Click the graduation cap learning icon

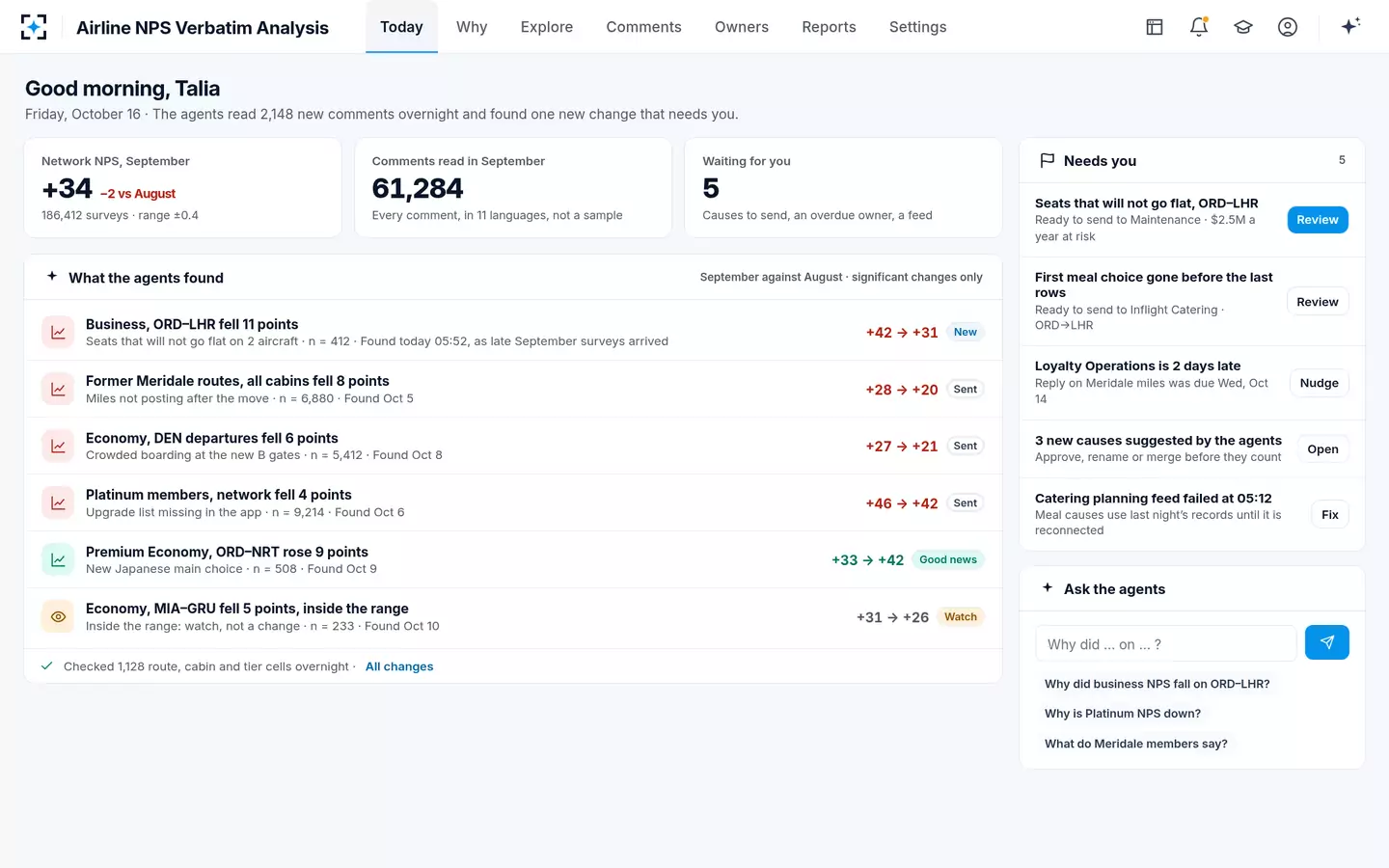click(x=1243, y=27)
